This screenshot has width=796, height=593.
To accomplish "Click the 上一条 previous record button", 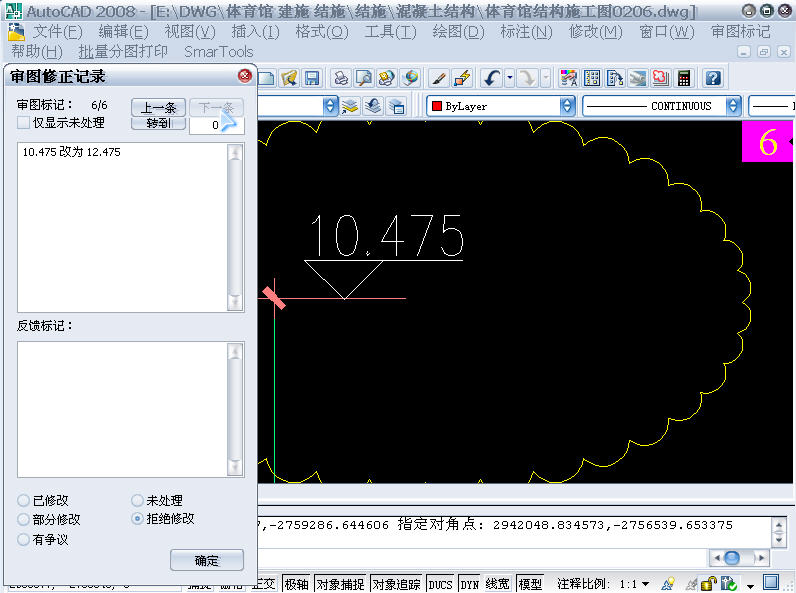I will point(158,108).
